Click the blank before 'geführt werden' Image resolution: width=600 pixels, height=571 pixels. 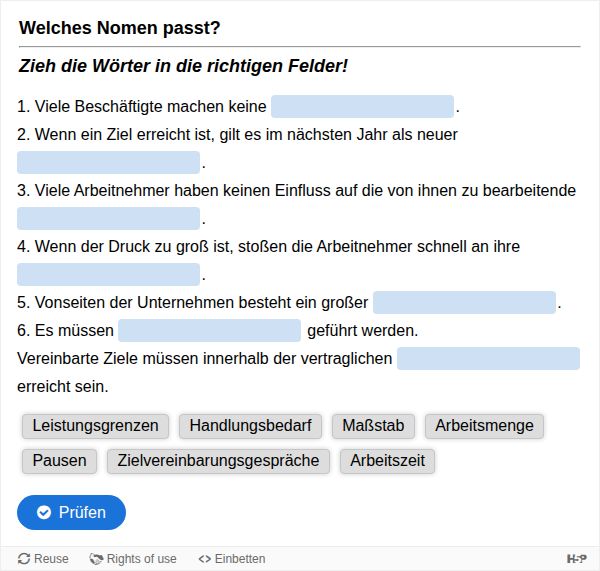tap(209, 331)
